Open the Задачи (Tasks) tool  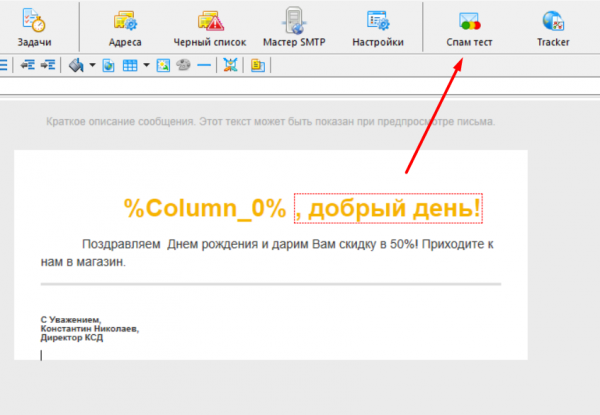point(34,28)
